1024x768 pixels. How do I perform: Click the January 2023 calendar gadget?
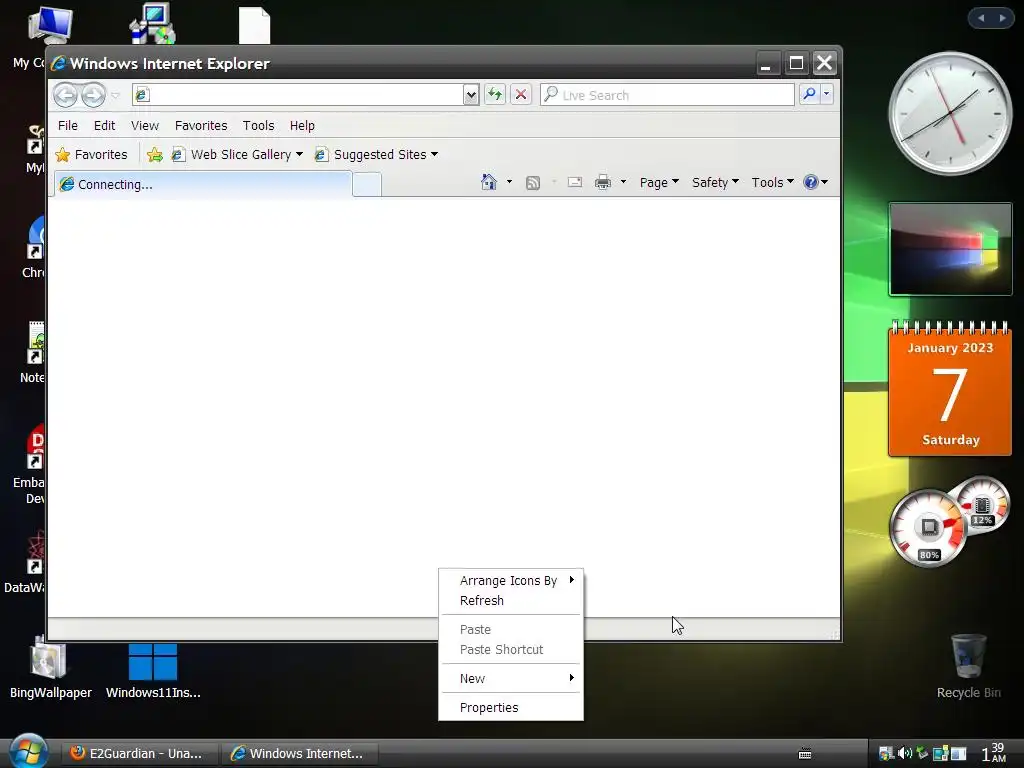pyautogui.click(x=950, y=389)
